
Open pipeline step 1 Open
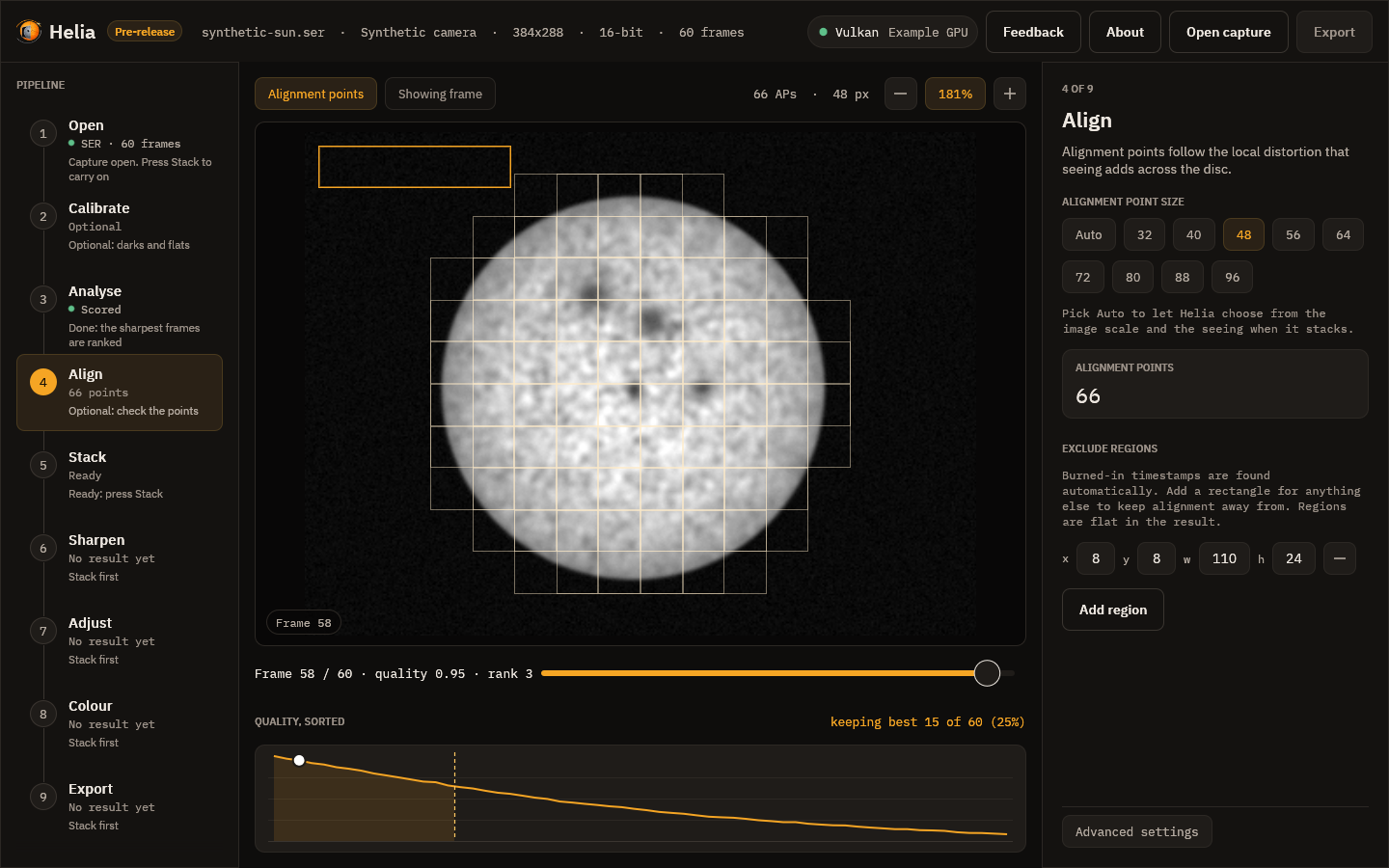click(x=120, y=150)
